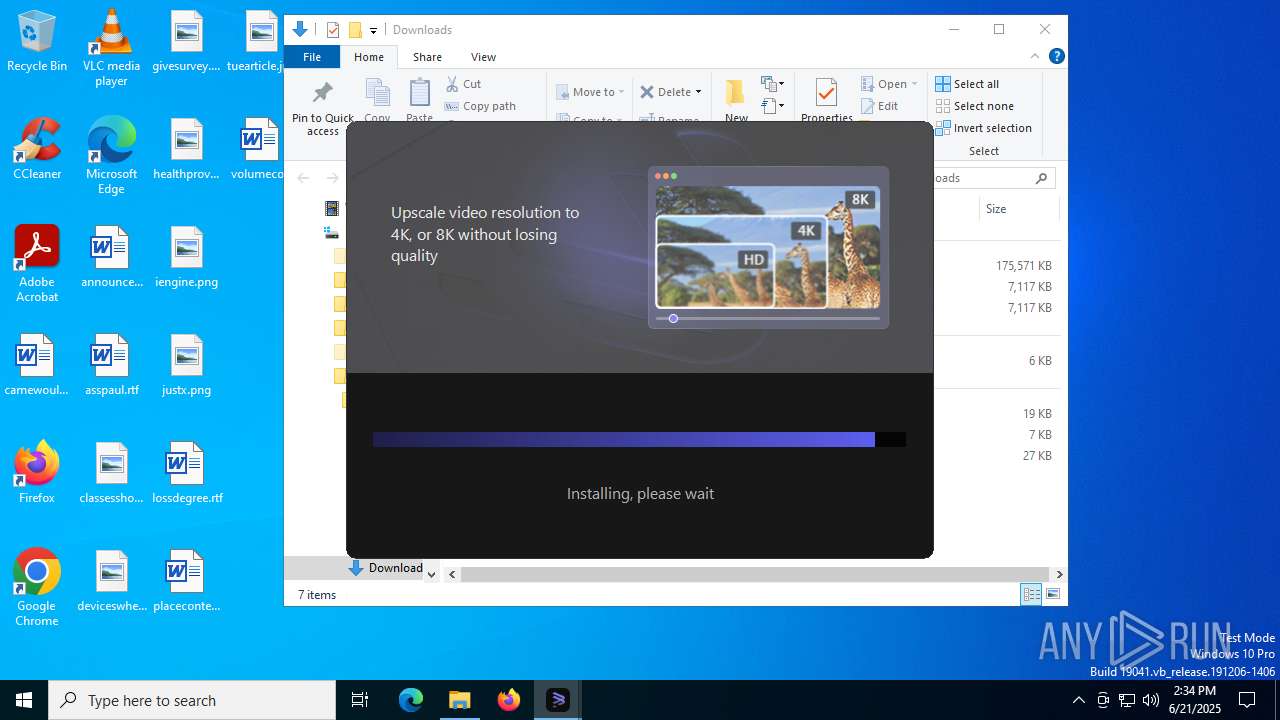Open the Recycle Bin desktop icon
Viewport: 1280px width, 720px height.
(x=37, y=41)
